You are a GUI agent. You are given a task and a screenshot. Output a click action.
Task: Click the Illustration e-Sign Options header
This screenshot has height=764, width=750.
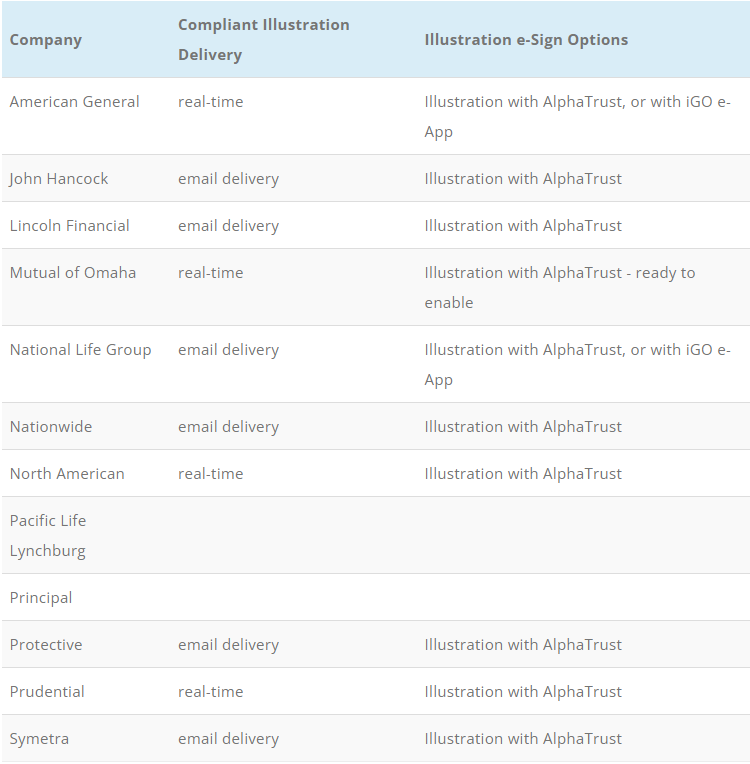pos(526,40)
